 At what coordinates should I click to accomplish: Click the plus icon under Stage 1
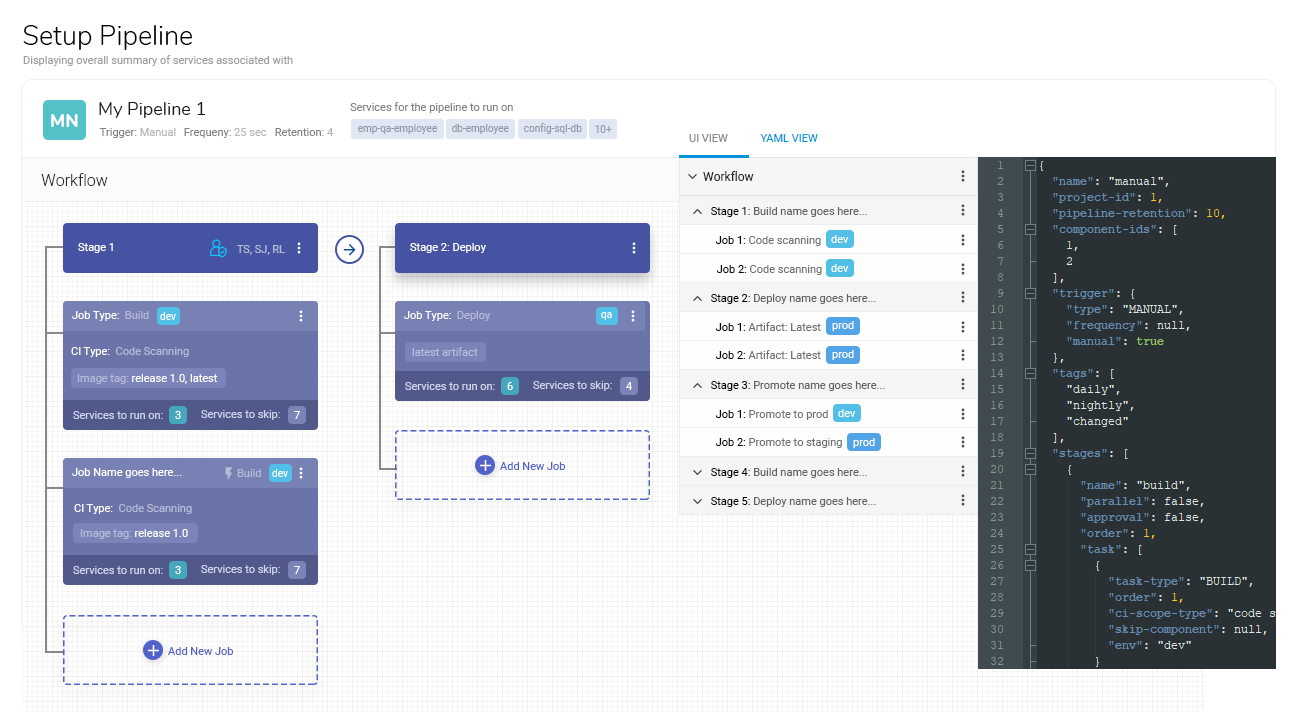tap(153, 650)
